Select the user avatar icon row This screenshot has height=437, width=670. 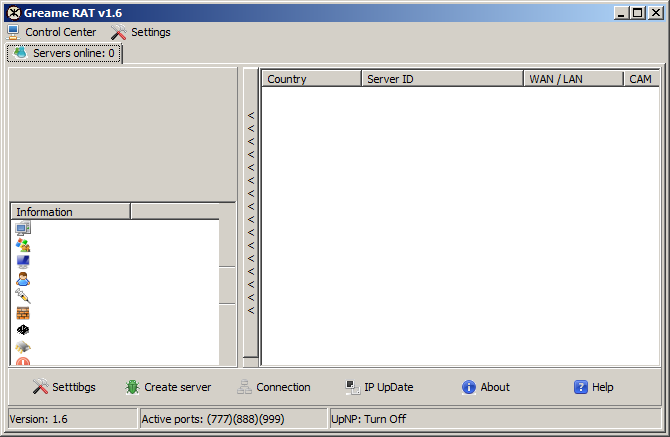[23, 279]
